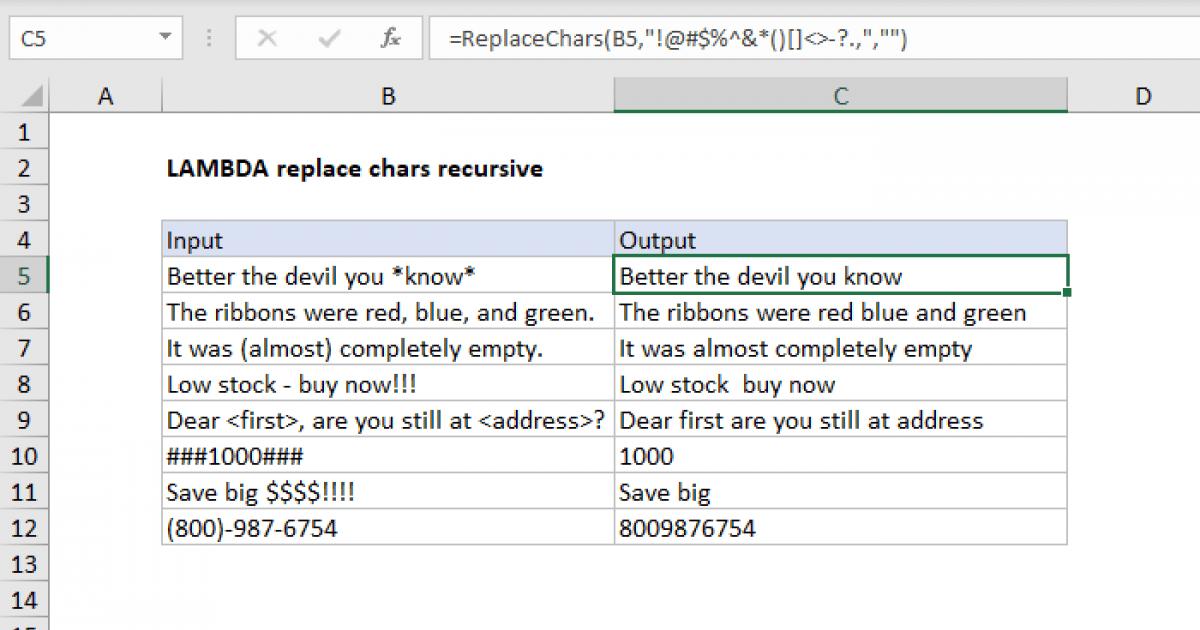Click the vertical ellipsis next to the Name Box
The width and height of the screenshot is (1200, 630).
pos(208,38)
